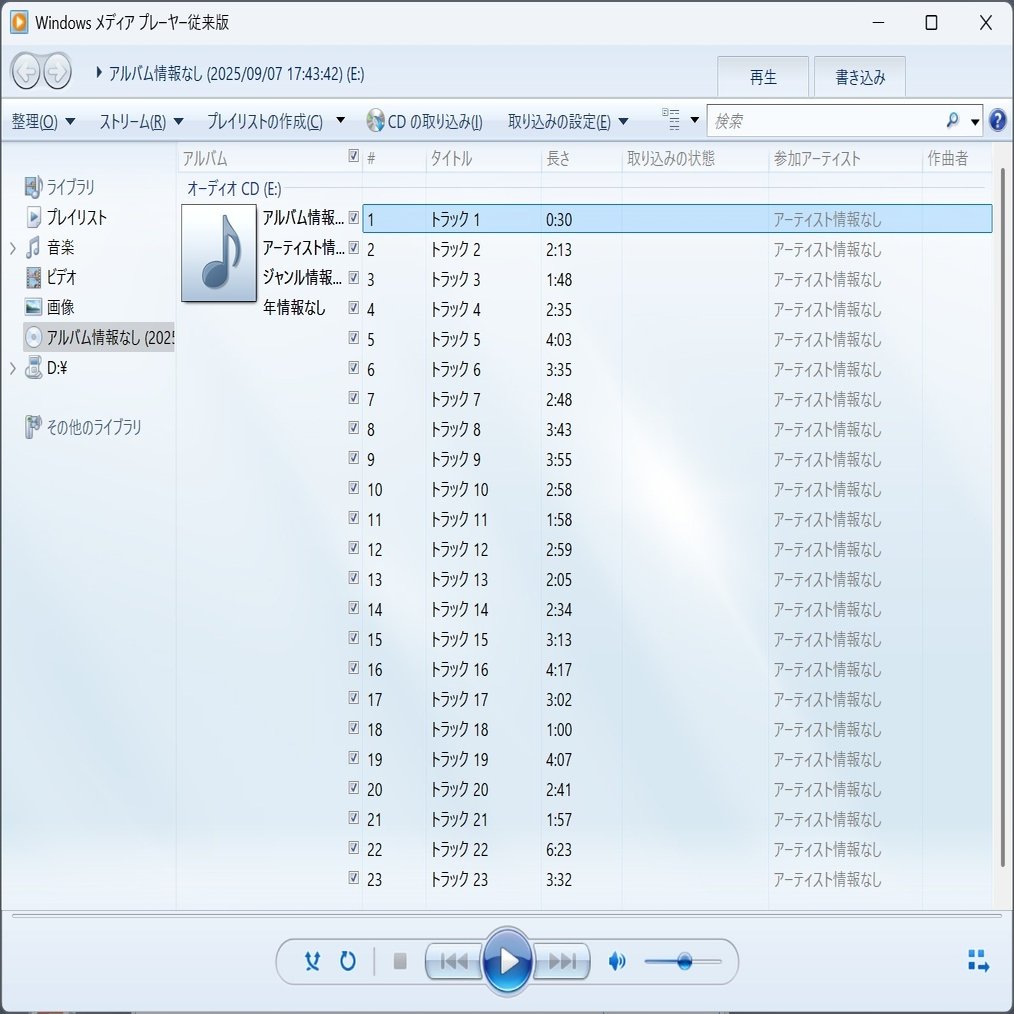Expand the 音楽 tree node
This screenshot has width=1014, height=1014.
click(12, 248)
